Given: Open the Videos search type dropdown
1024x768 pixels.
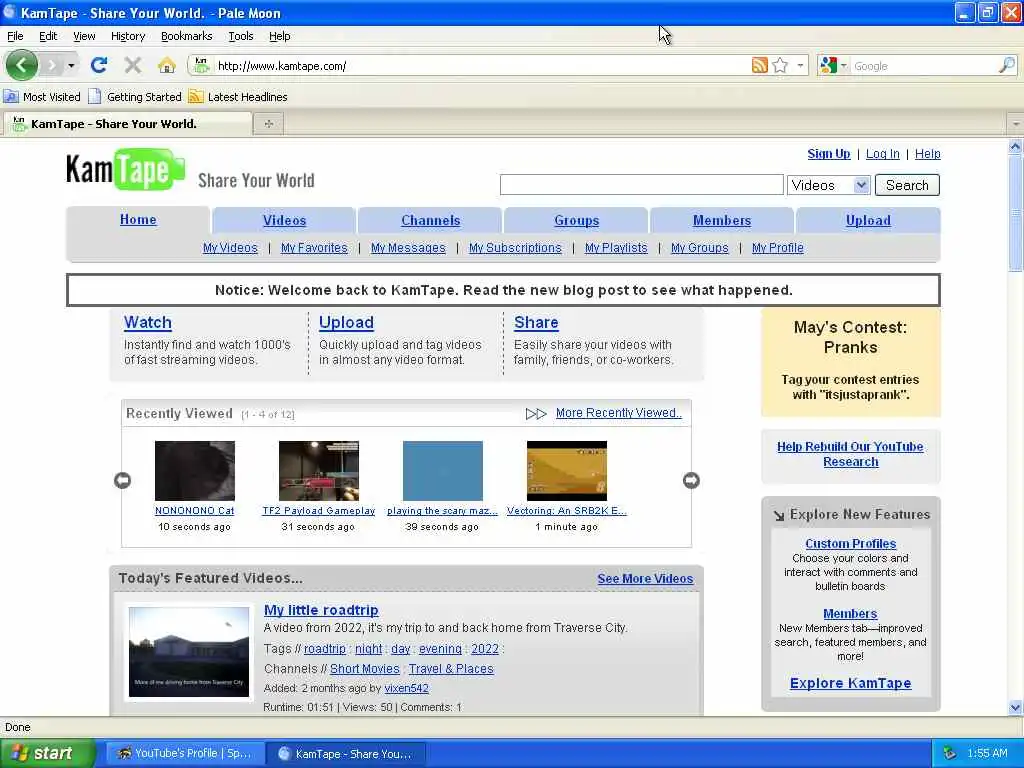Looking at the screenshot, I should pos(828,185).
